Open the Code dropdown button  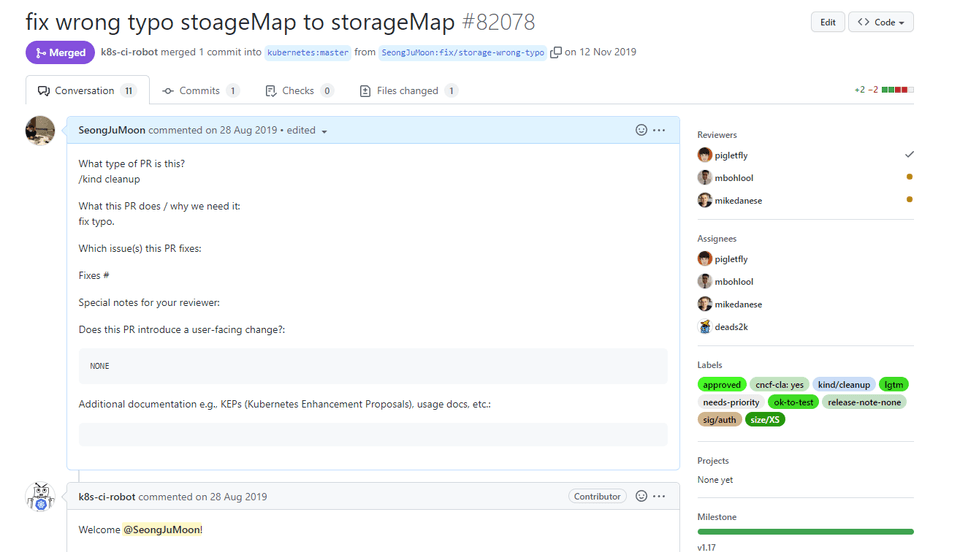pyautogui.click(x=880, y=22)
